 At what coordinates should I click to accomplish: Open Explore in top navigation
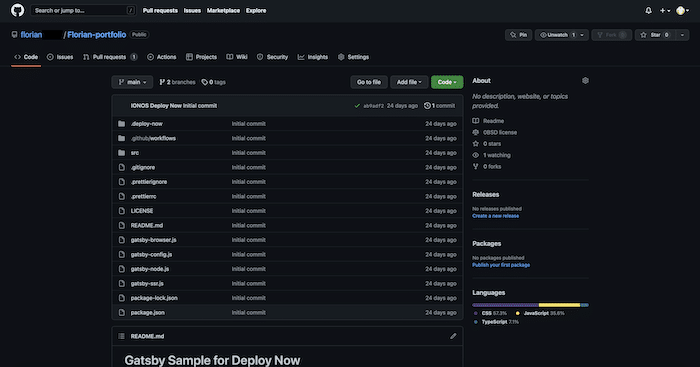[256, 10]
